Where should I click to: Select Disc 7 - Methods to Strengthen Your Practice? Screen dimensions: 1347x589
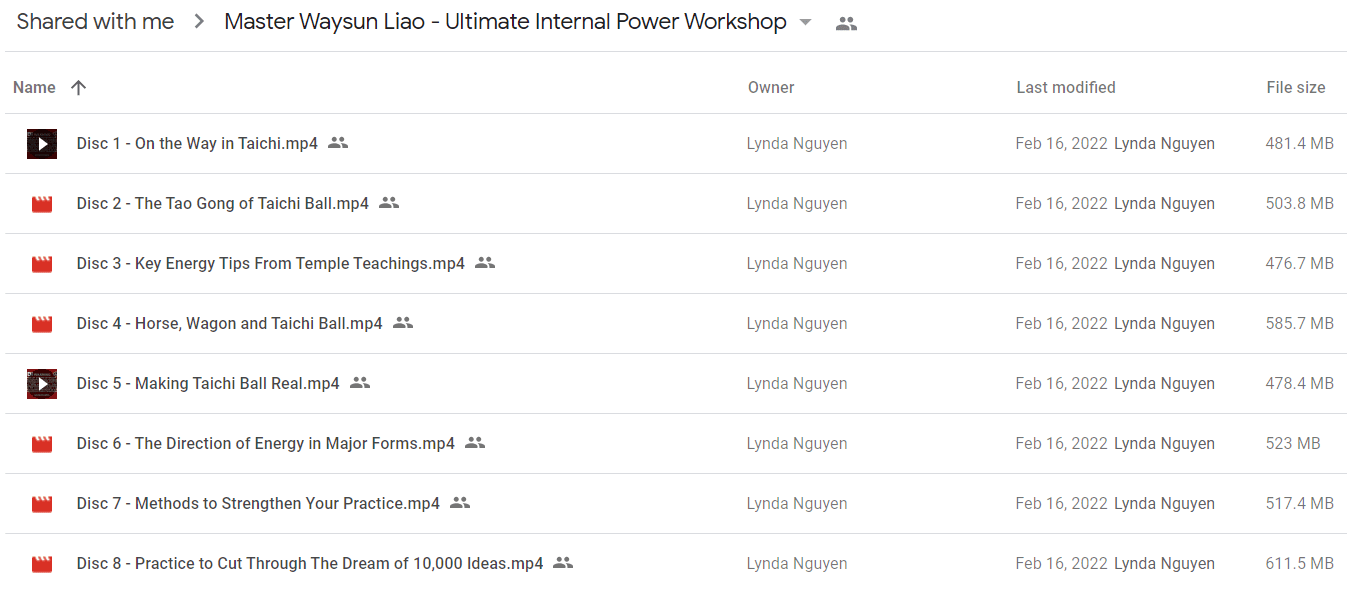(x=674, y=504)
